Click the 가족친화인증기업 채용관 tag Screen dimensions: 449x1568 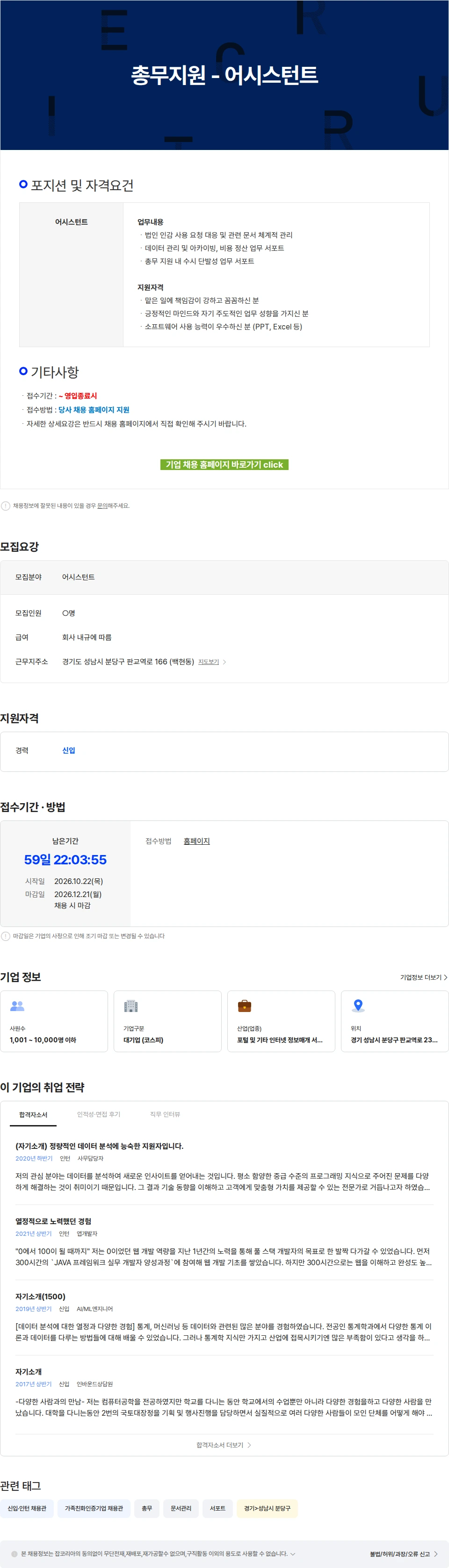(94, 1508)
